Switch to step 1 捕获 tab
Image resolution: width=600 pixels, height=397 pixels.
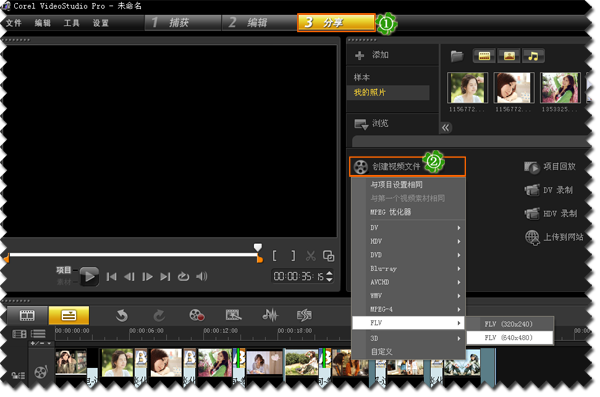[183, 23]
